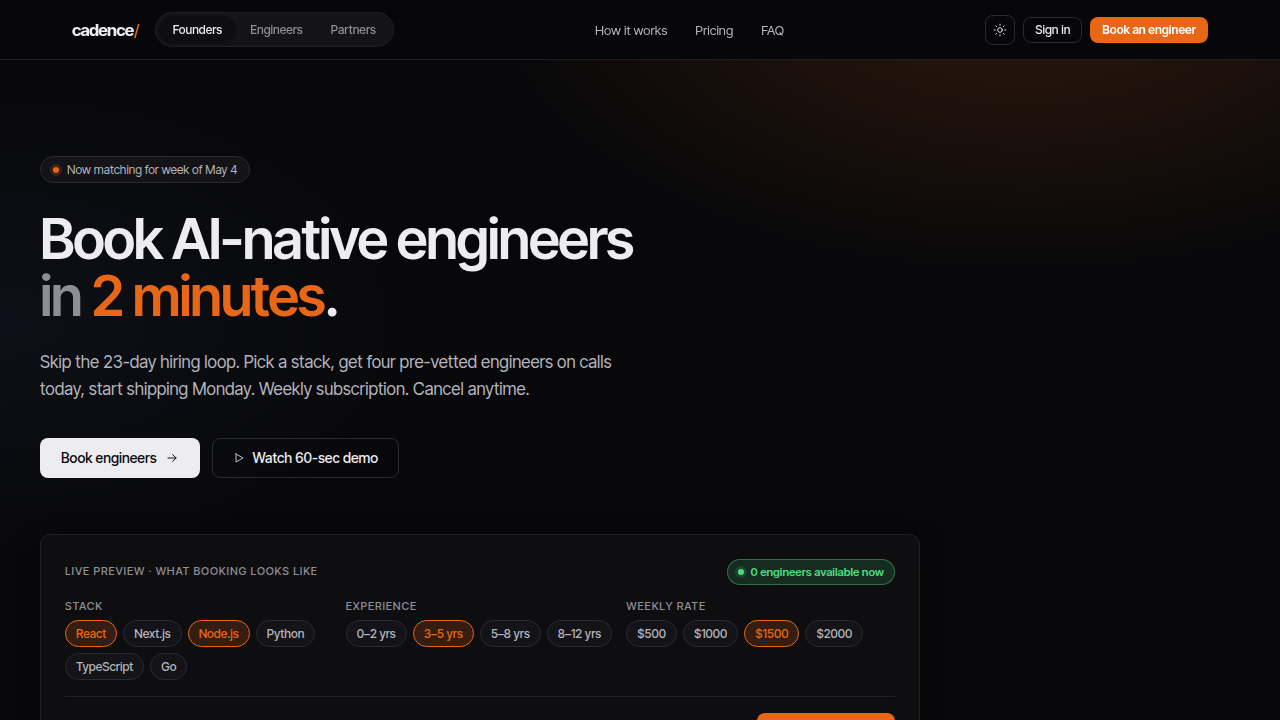Click the Now matching for week badge
This screenshot has width=1280, height=720.
(145, 170)
